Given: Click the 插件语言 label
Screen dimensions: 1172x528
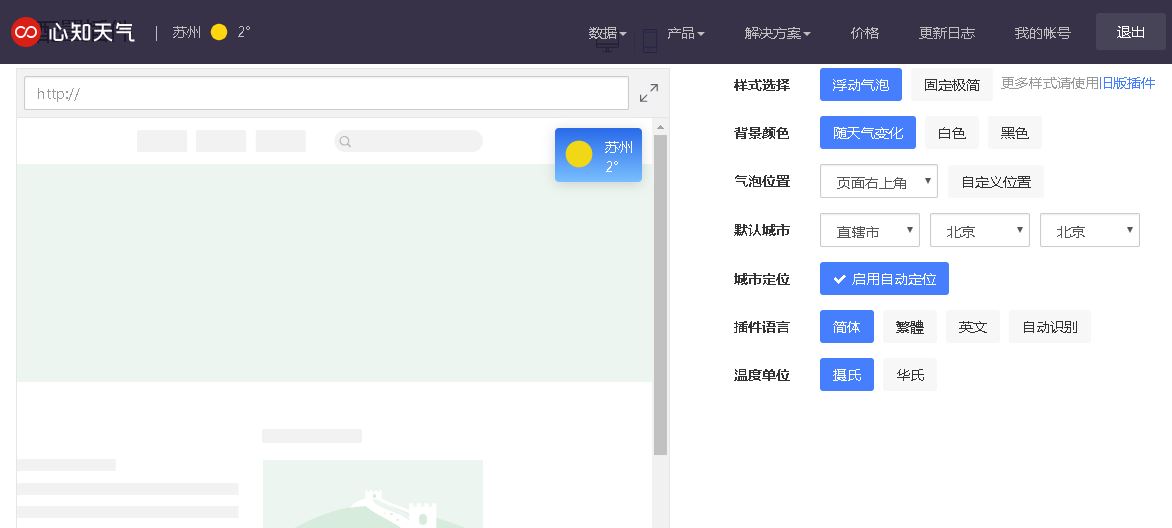Looking at the screenshot, I should [762, 327].
